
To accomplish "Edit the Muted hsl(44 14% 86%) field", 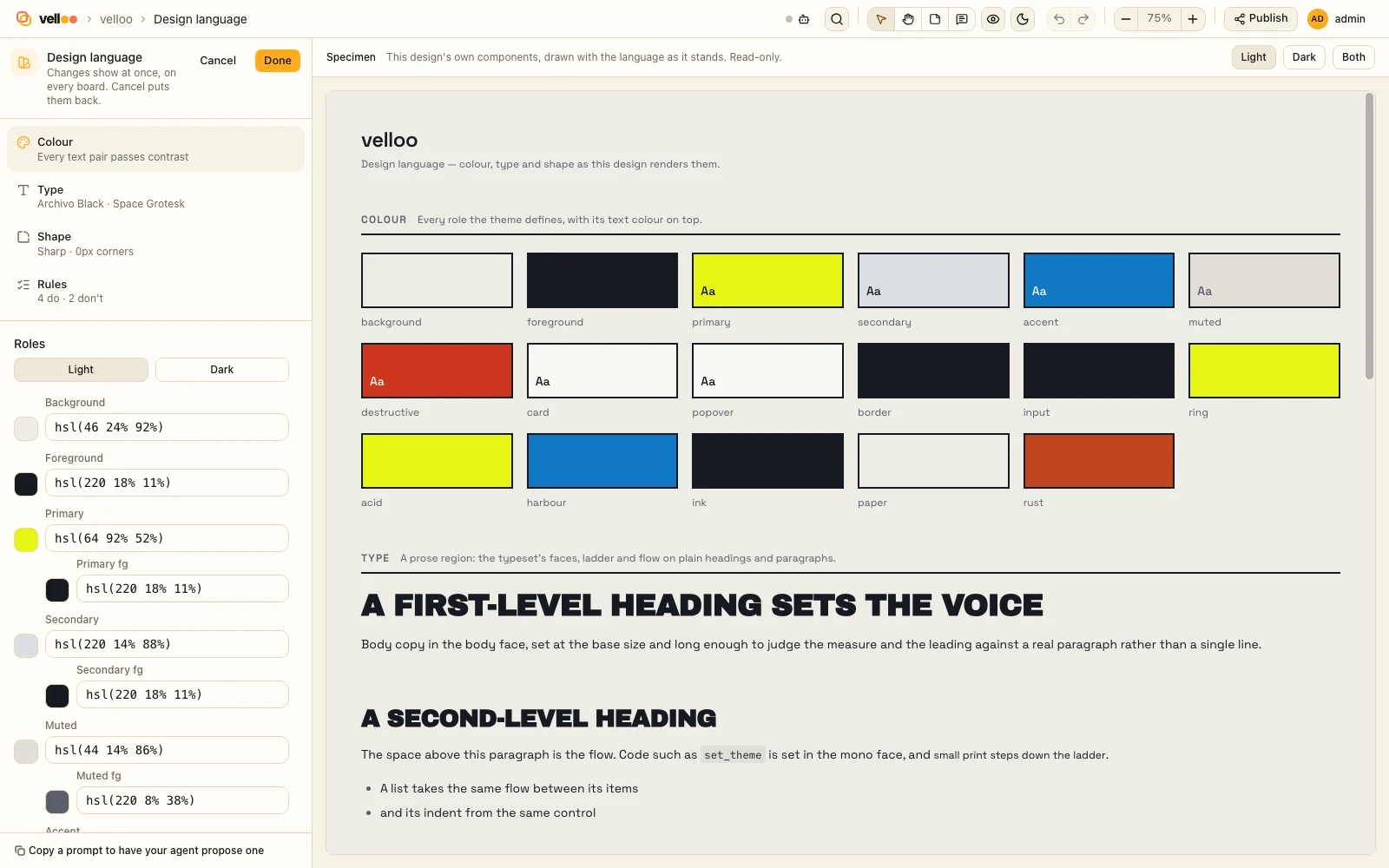I will pyautogui.click(x=167, y=750).
